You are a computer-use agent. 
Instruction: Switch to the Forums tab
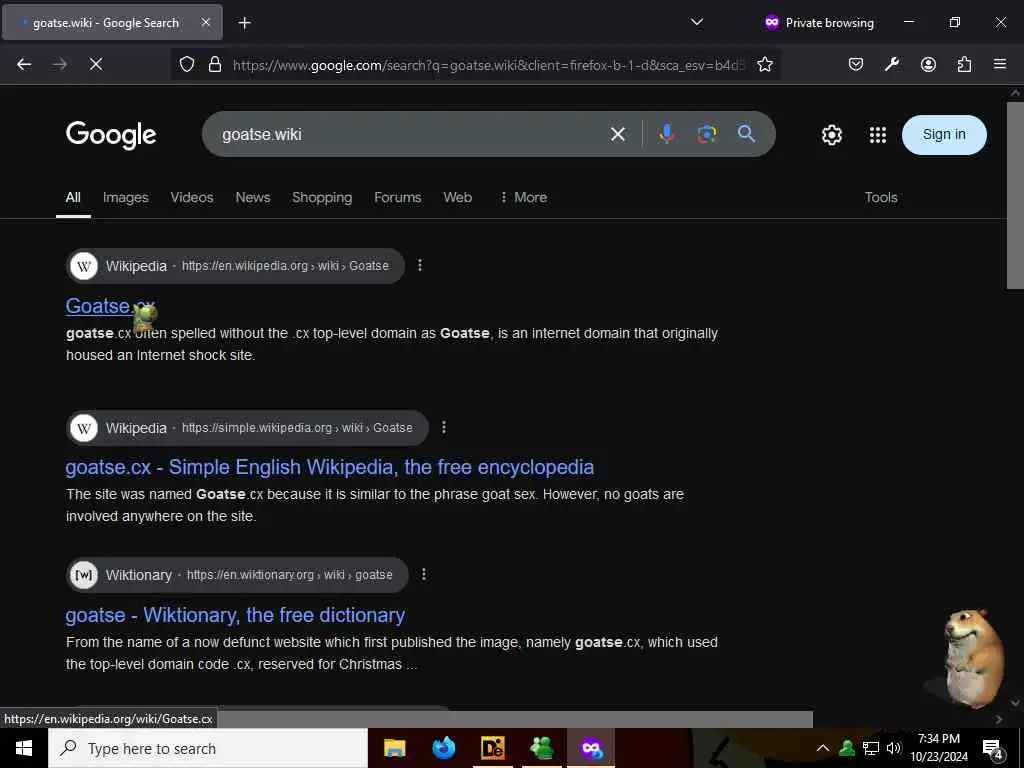click(398, 197)
